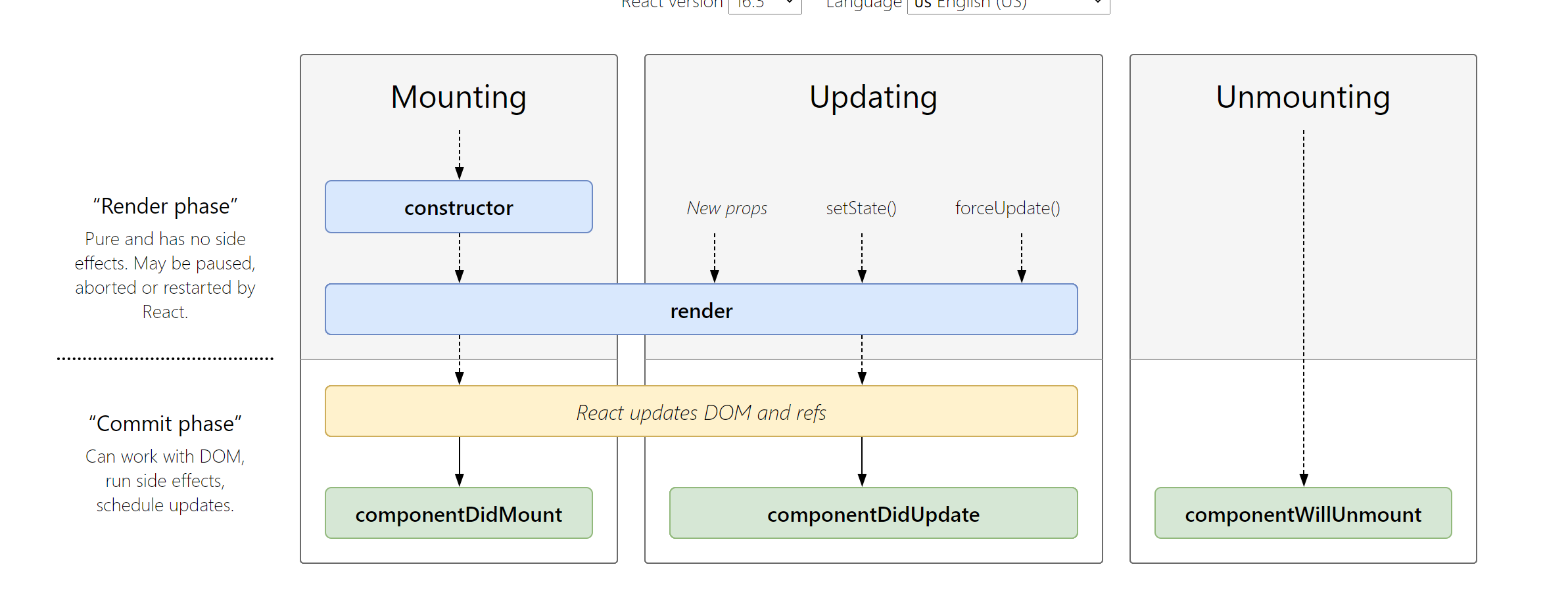Click the Updating column heading
1568x598 pixels.
(873, 97)
